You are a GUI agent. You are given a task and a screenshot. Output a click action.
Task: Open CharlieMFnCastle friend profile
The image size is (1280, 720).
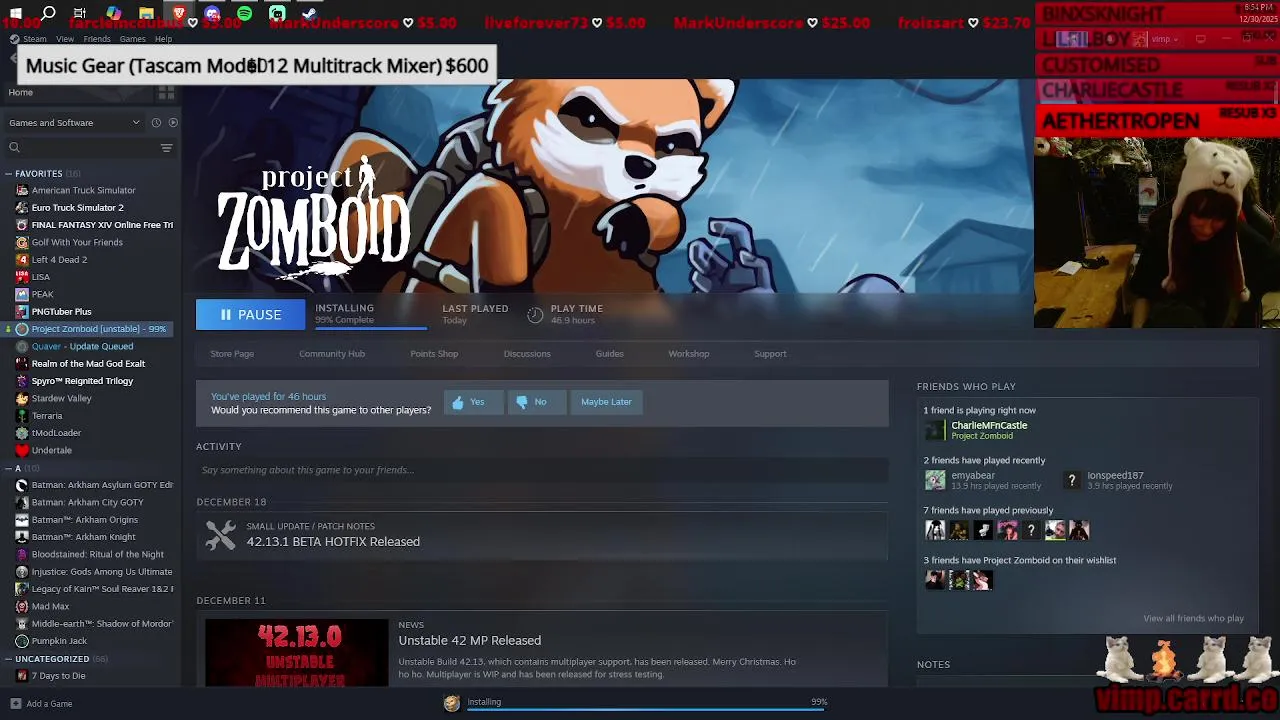tap(988, 425)
